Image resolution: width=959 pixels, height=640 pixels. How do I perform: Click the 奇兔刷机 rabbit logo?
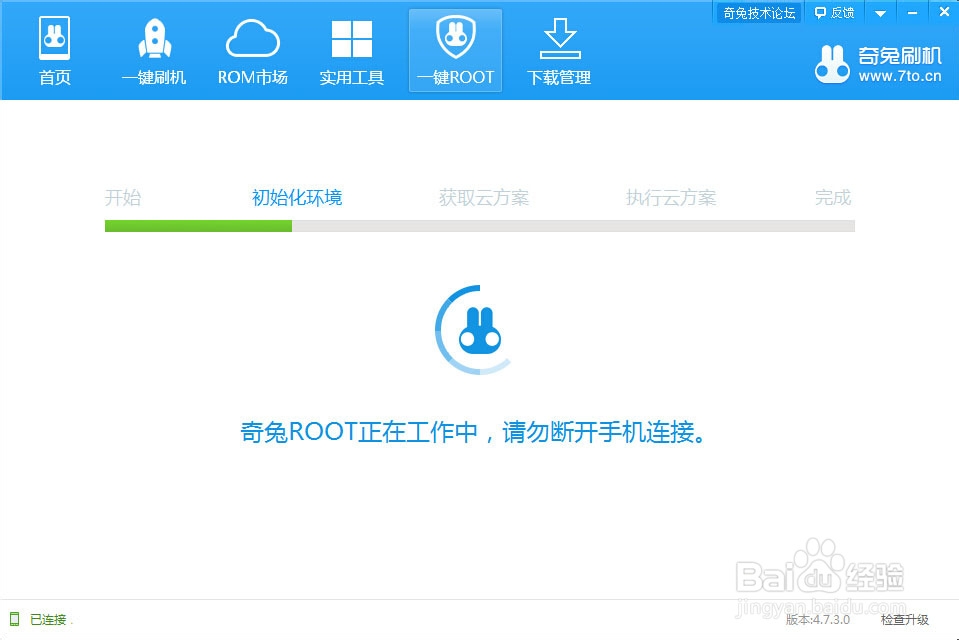click(x=832, y=64)
